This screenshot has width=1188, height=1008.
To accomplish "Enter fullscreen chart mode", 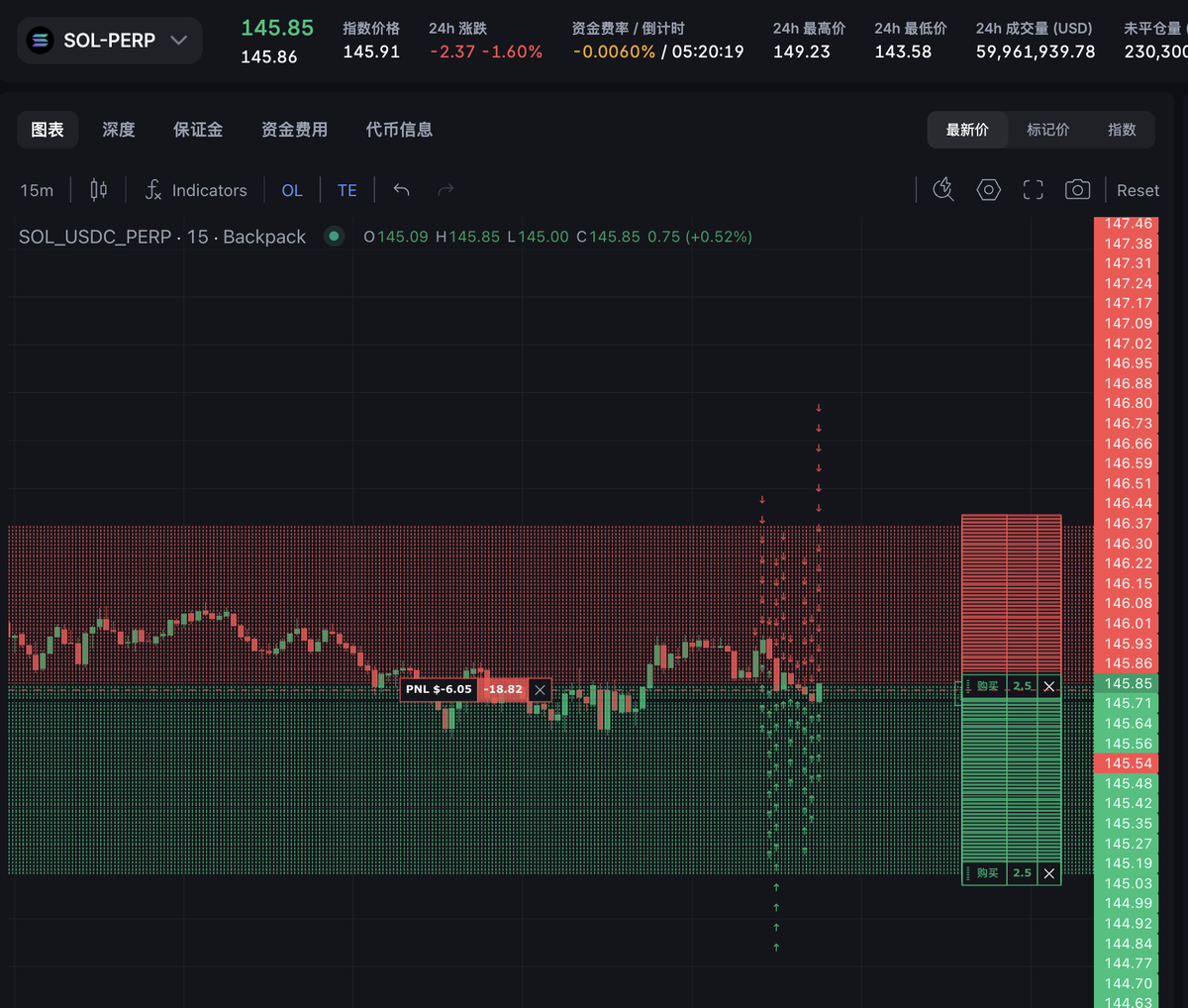I will (1033, 190).
